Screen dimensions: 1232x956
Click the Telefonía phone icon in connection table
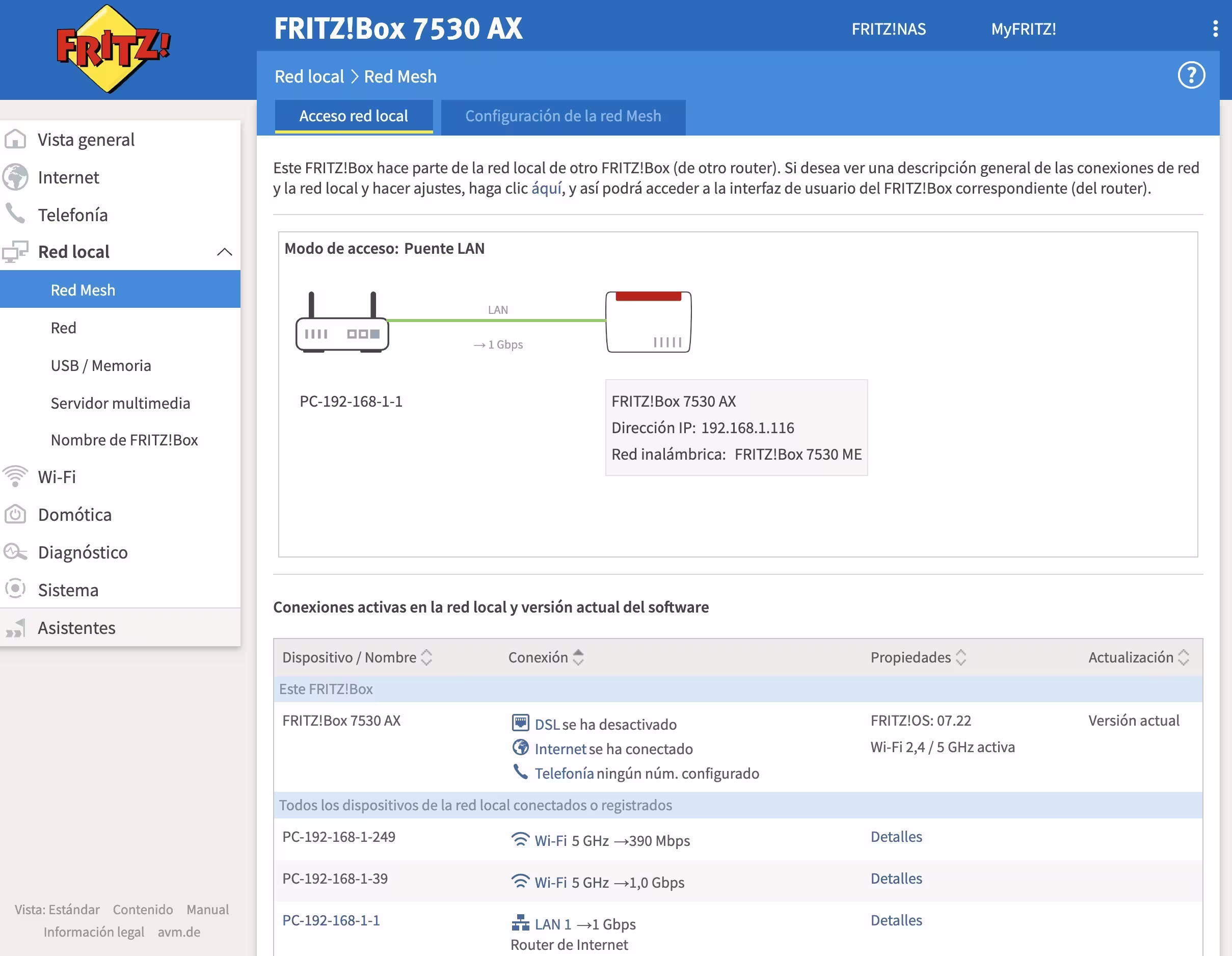coord(520,772)
